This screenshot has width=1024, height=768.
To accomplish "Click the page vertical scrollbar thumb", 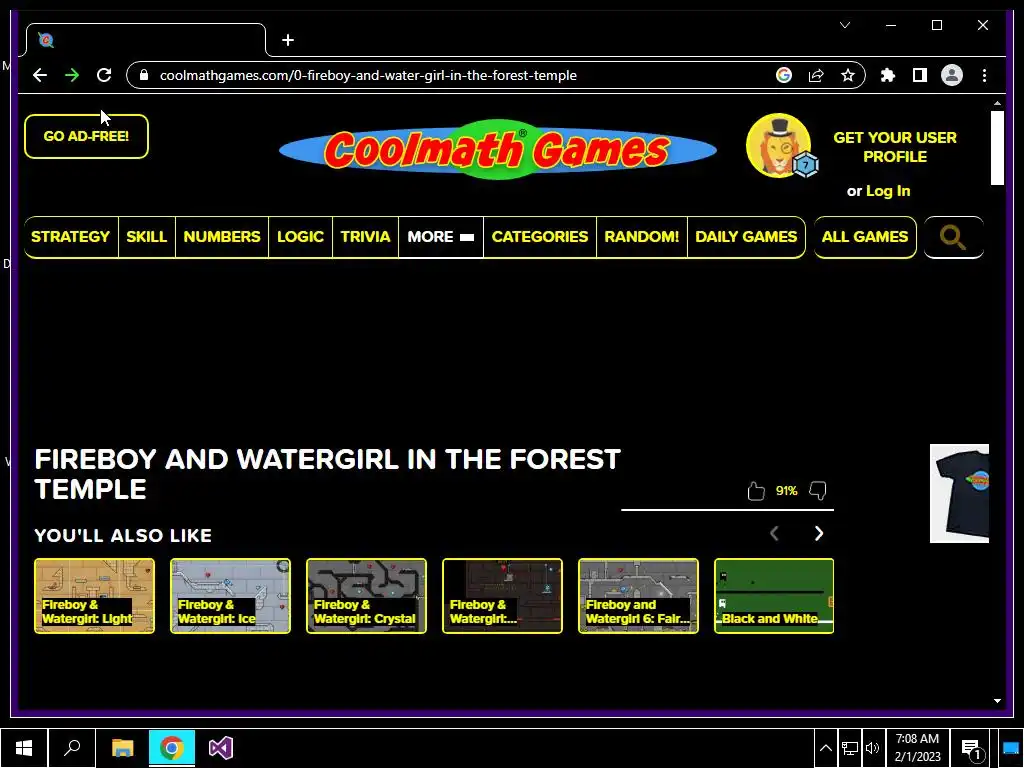I will [997, 148].
